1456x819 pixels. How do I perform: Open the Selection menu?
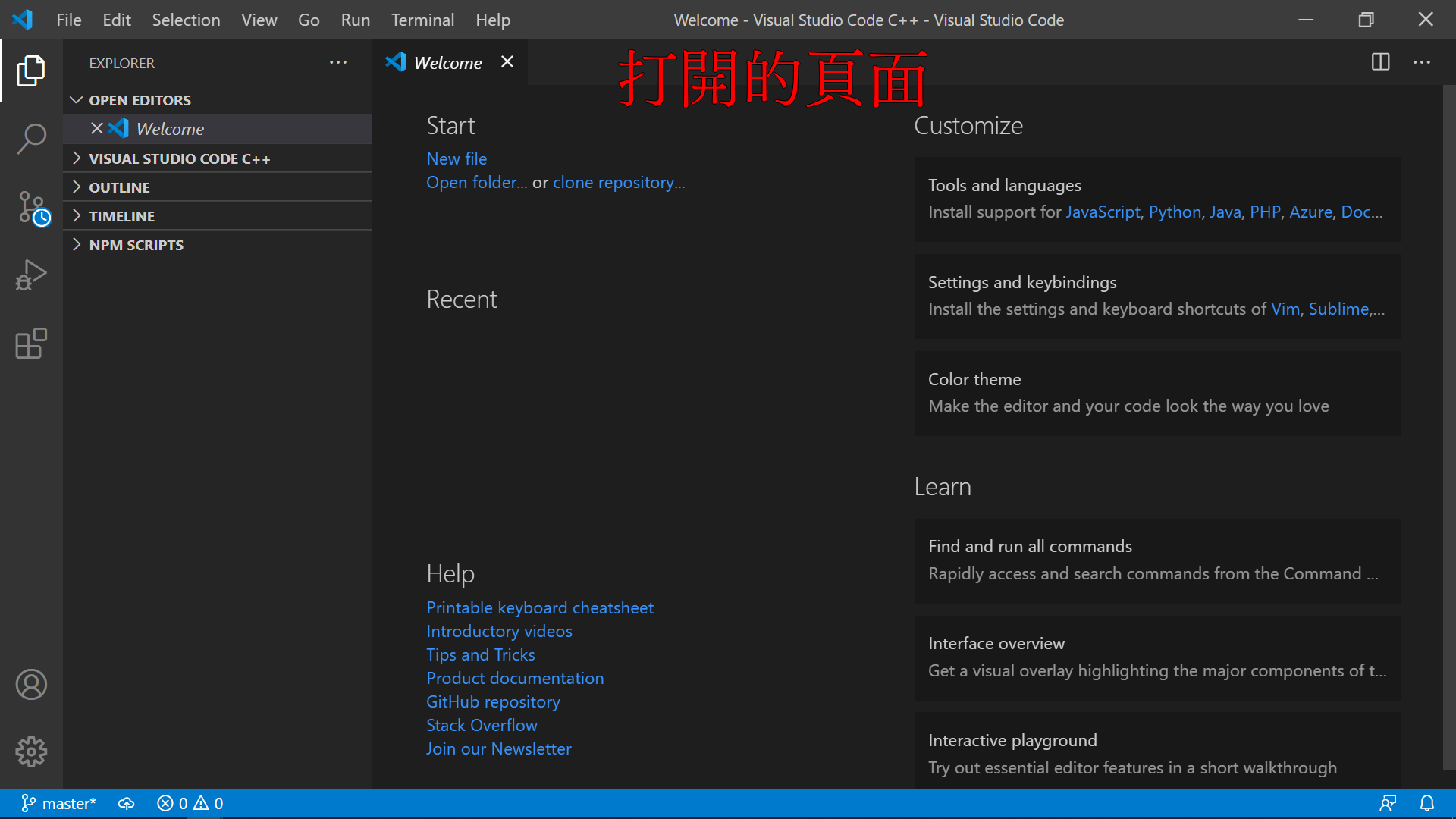pyautogui.click(x=186, y=20)
